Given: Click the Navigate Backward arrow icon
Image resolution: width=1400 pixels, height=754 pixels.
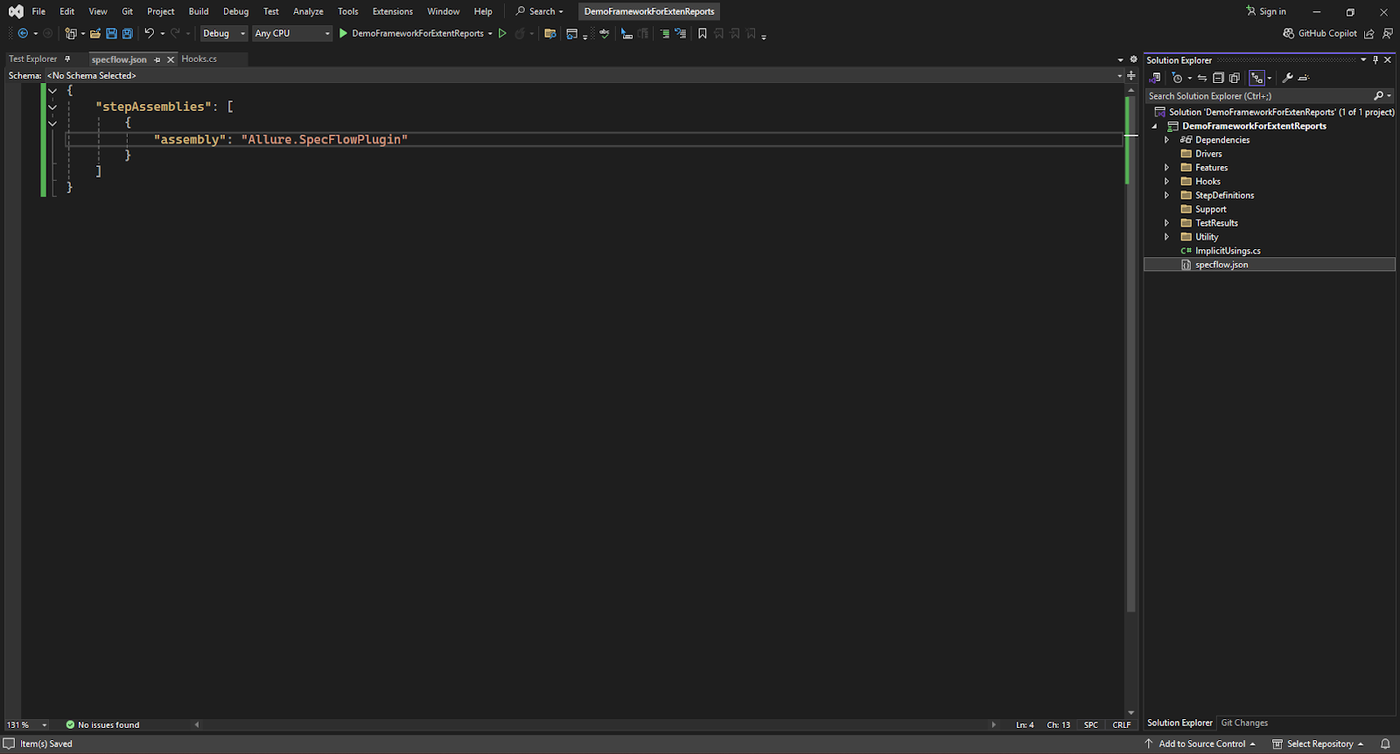Looking at the screenshot, I should pos(23,33).
